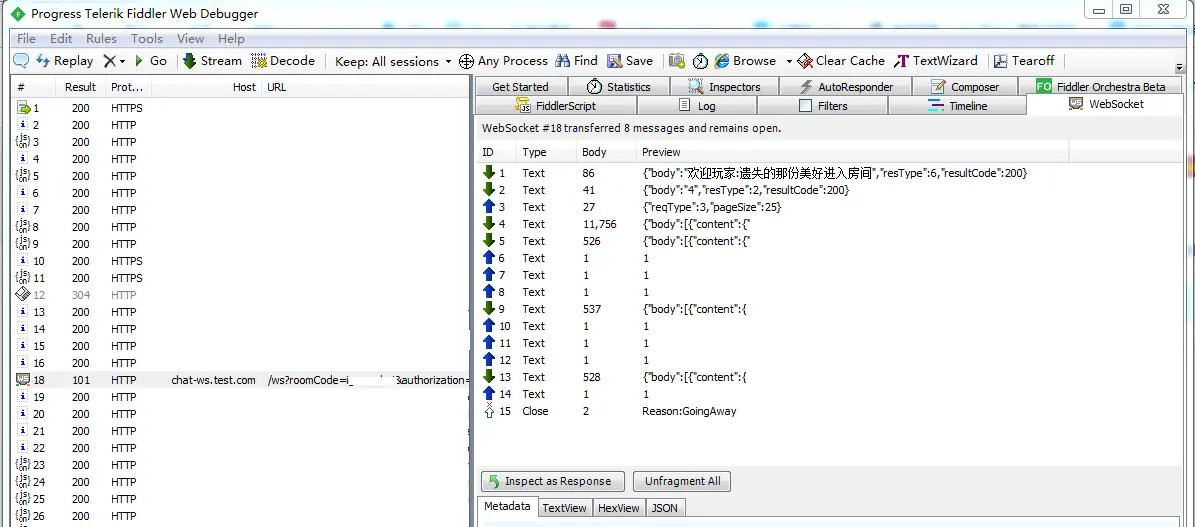Image resolution: width=1195 pixels, height=527 pixels.
Task: Toggle Stream mode in toolbar
Action: coord(213,61)
